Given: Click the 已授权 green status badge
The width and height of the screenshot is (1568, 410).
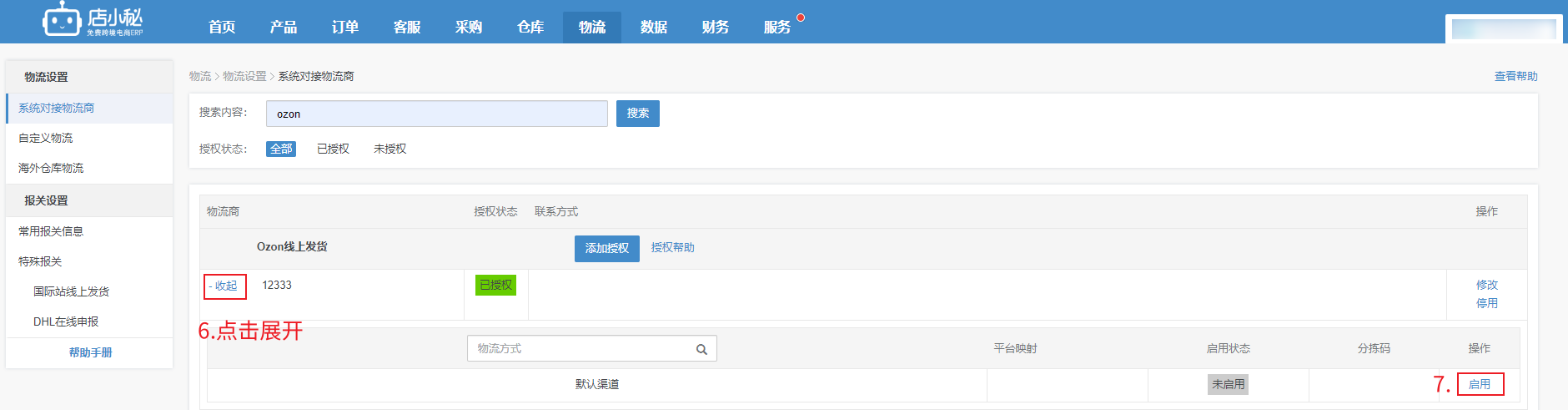Looking at the screenshot, I should click(496, 286).
